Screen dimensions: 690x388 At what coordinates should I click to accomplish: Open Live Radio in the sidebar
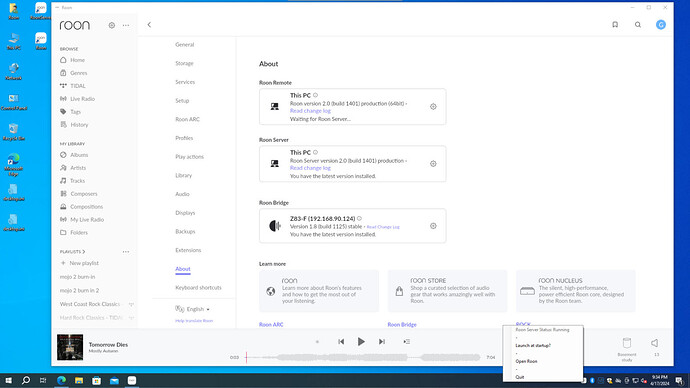pyautogui.click(x=82, y=99)
